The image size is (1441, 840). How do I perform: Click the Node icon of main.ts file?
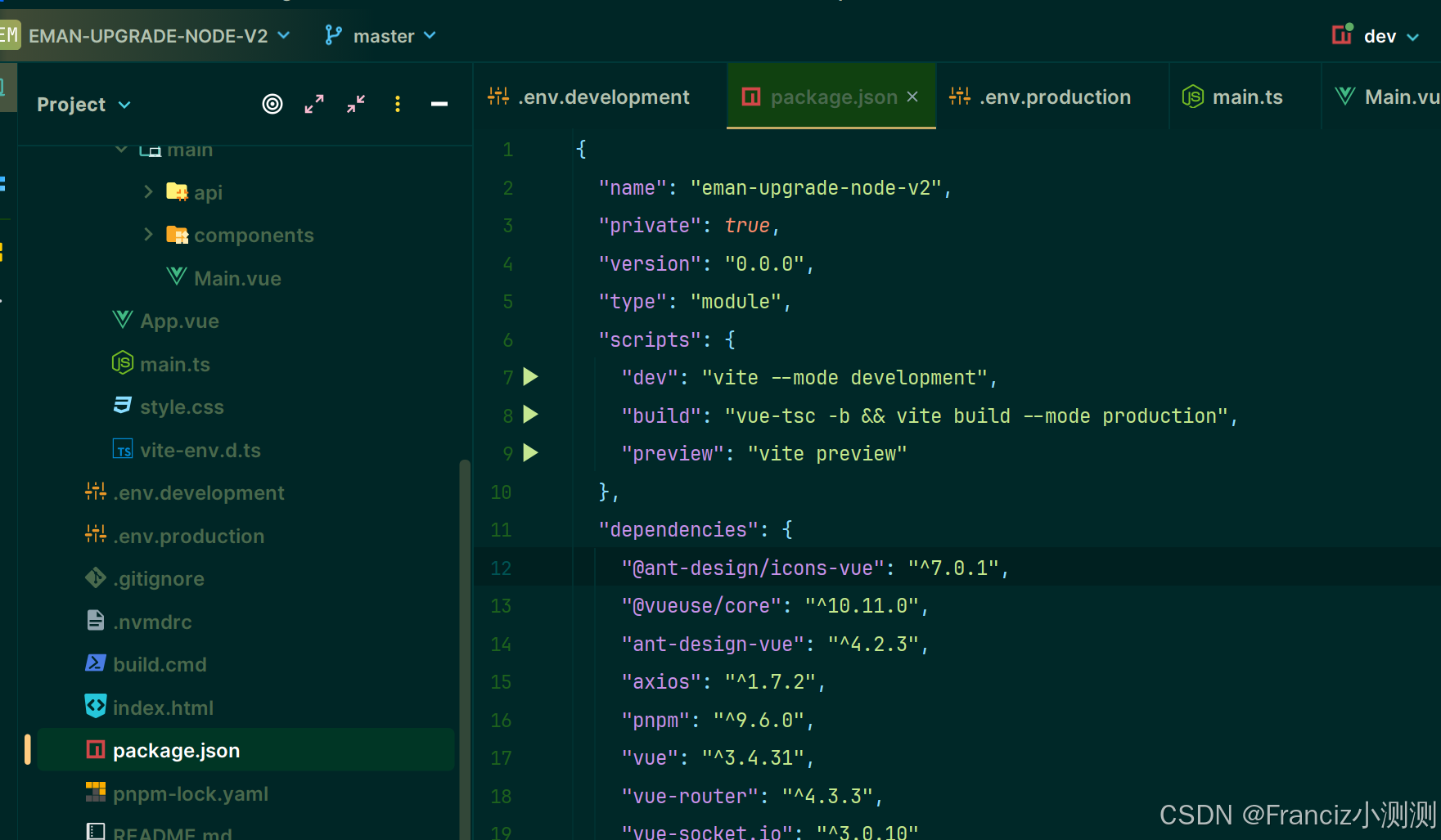[123, 362]
